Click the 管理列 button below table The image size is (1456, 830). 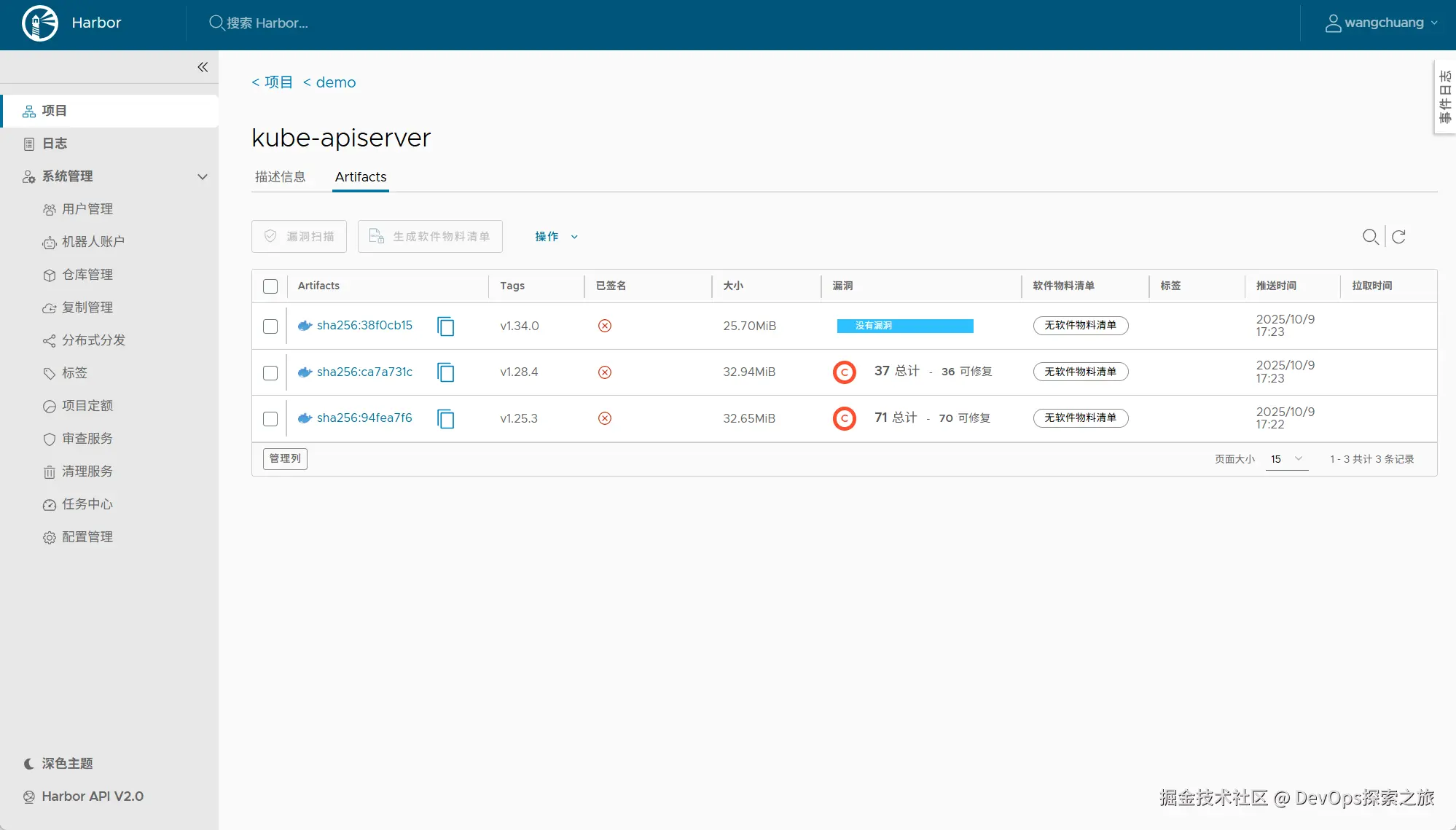tap(285, 459)
